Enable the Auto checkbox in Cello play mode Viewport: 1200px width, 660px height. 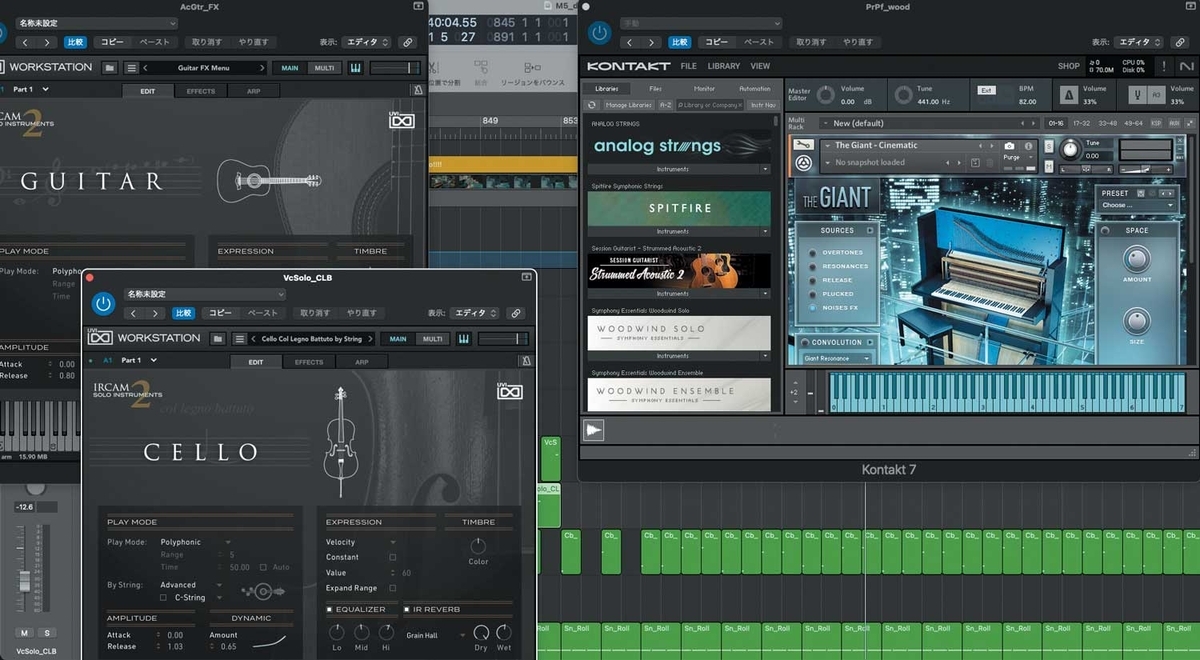tap(264, 567)
